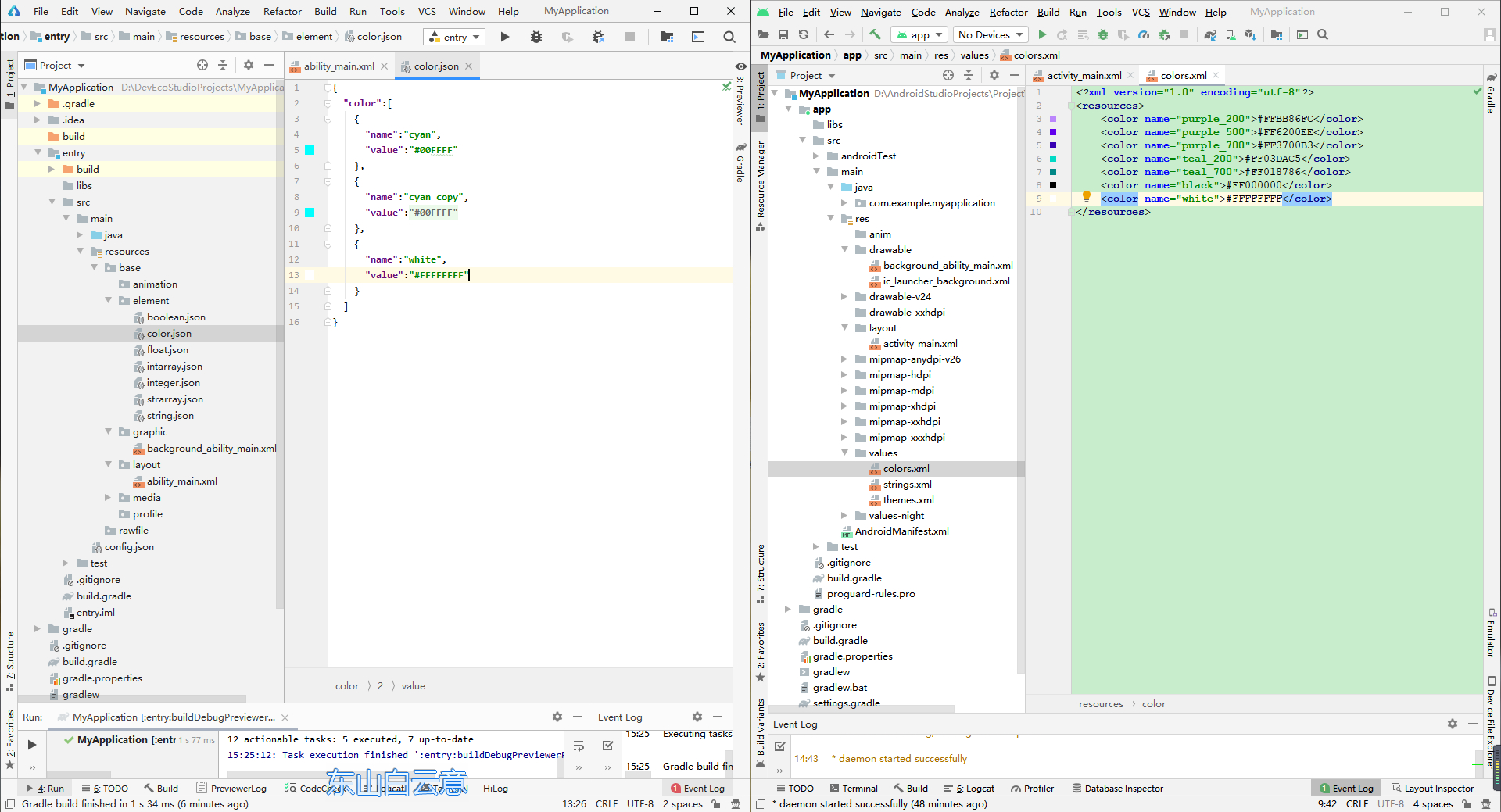The image size is (1501, 812).
Task: Click Search Everywhere magnifier in DevEco Studio
Action: pyautogui.click(x=729, y=37)
